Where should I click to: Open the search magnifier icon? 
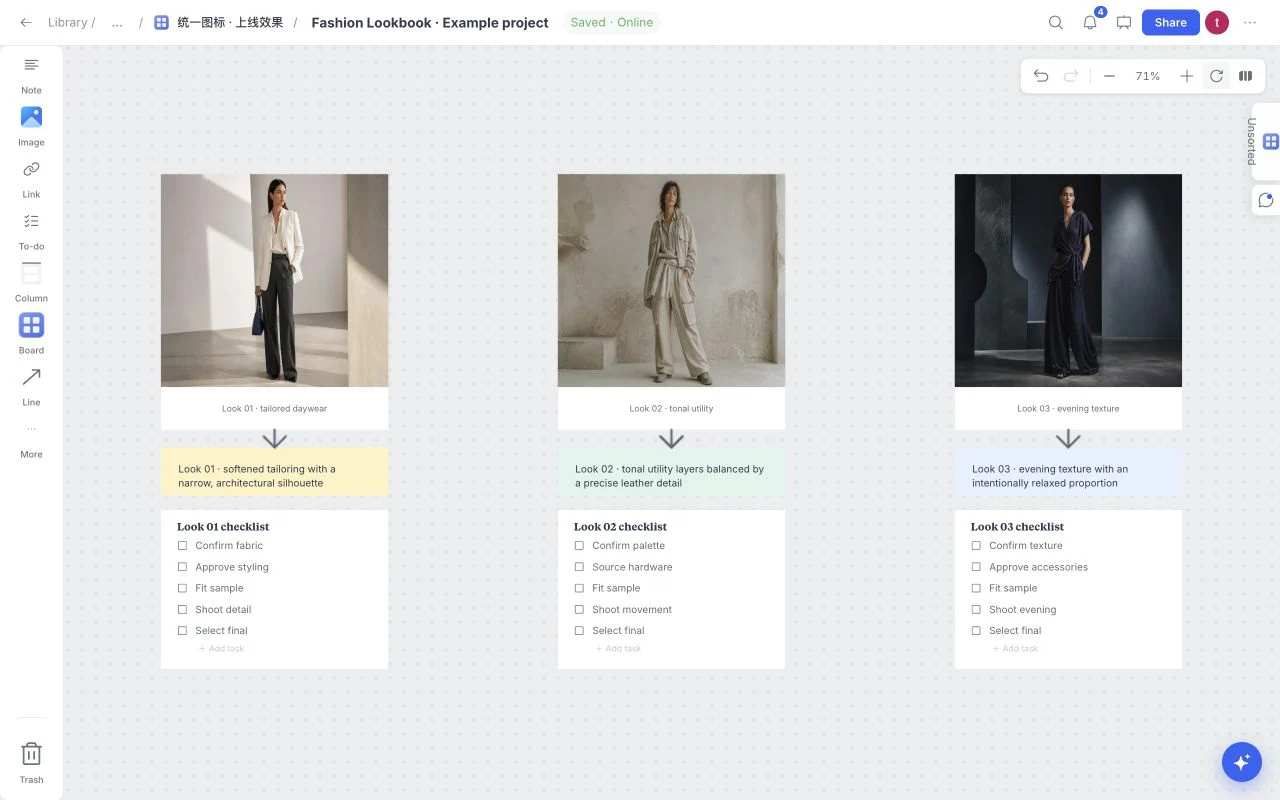[1056, 22]
